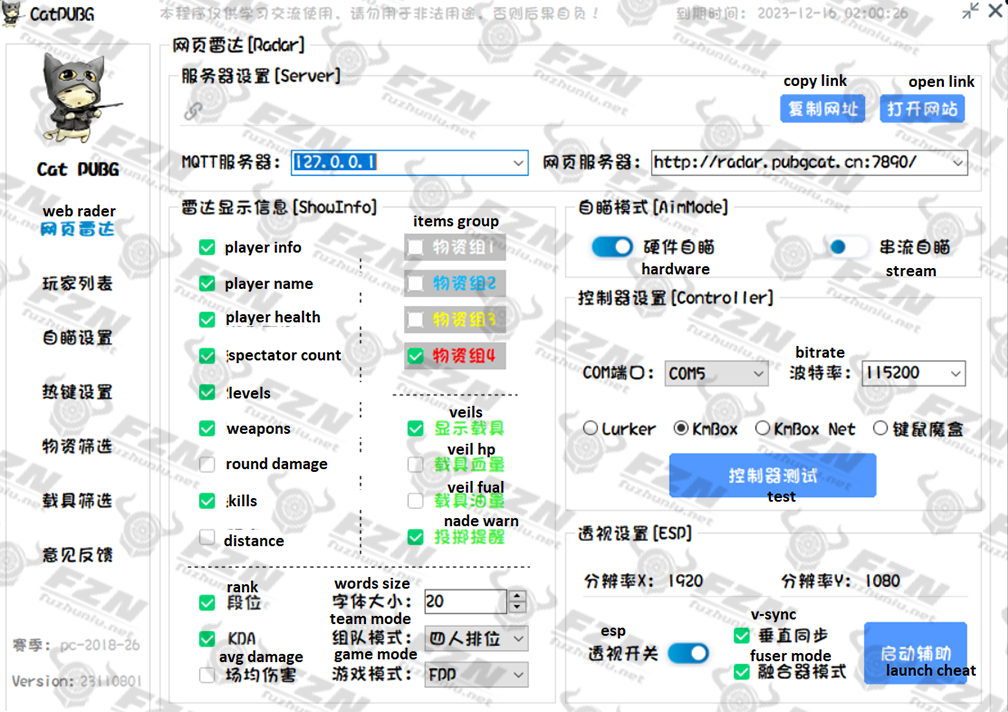
Task: Enable the round damage checkbox
Action: coord(207,464)
